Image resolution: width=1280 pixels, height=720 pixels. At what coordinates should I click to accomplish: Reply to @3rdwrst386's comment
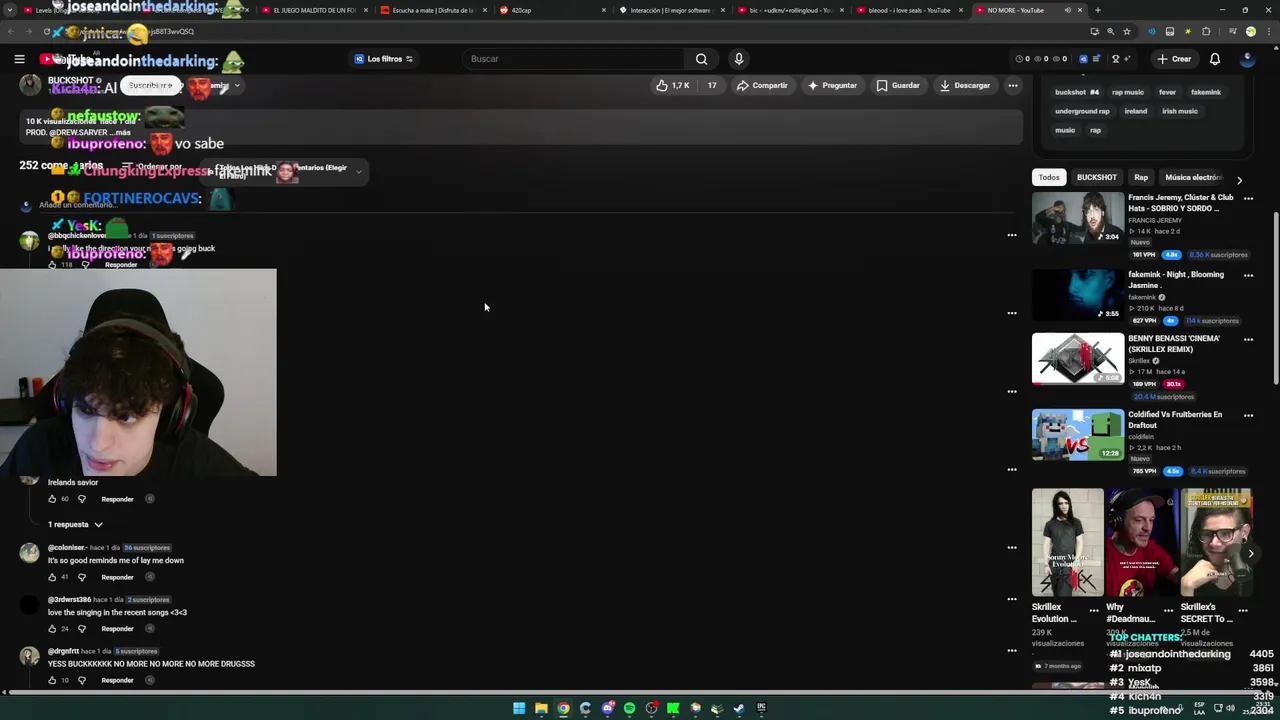117,629
